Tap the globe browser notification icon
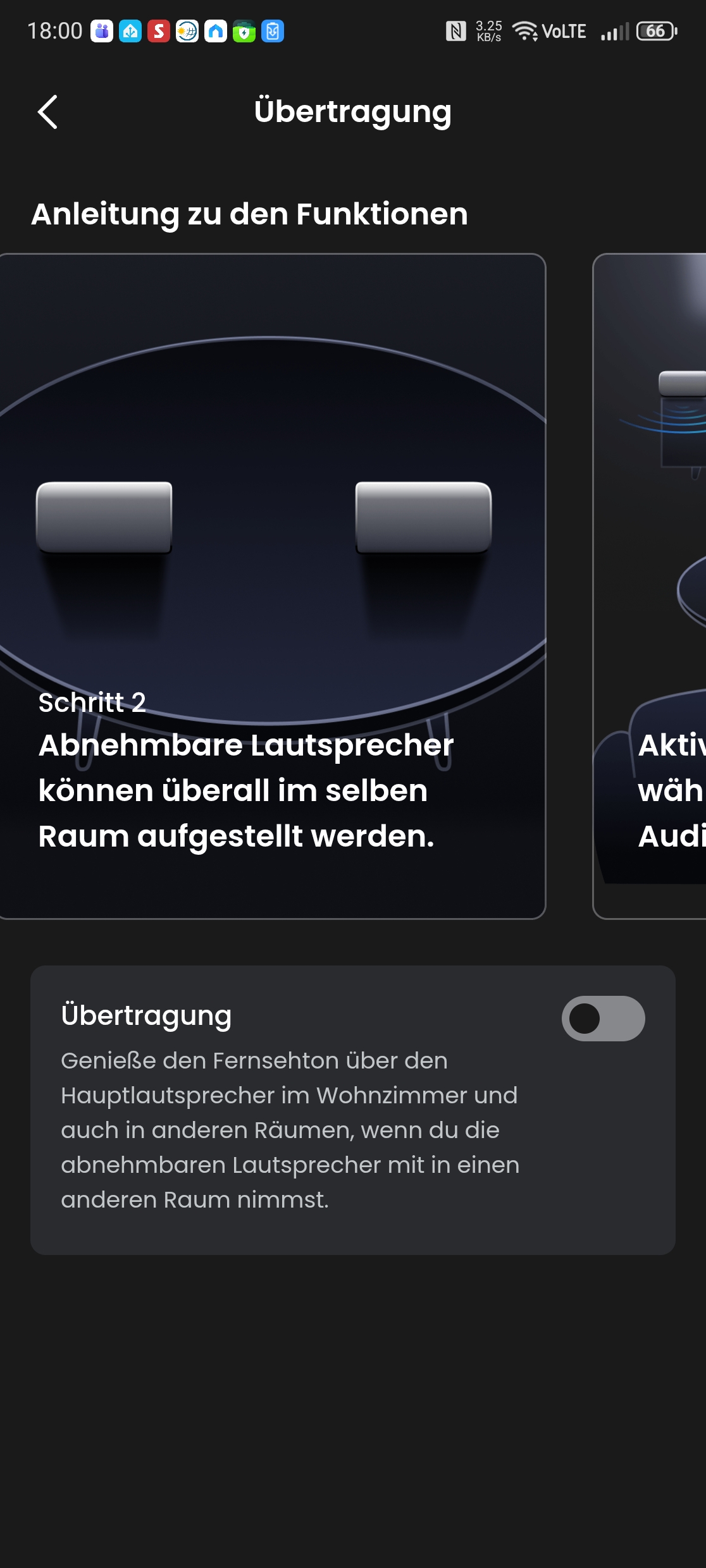Image resolution: width=706 pixels, height=1568 pixels. pyautogui.click(x=187, y=31)
